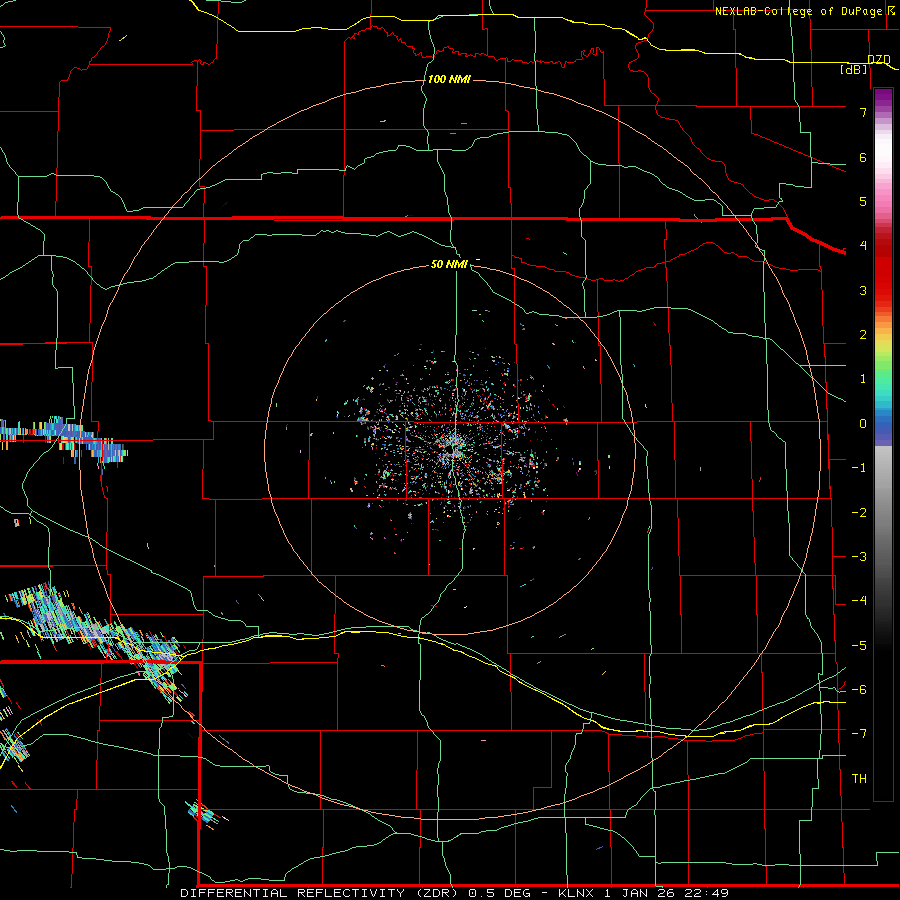Click the '6' value on color scale

coord(863,157)
